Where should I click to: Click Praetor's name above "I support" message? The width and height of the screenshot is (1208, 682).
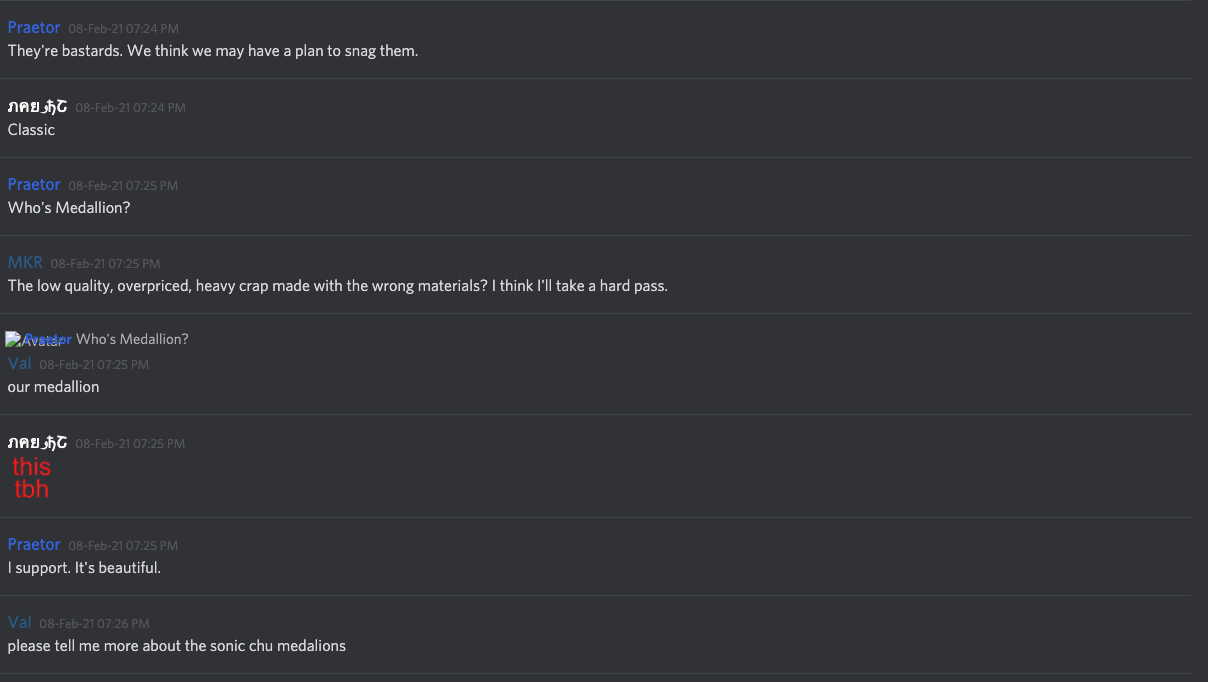(34, 545)
